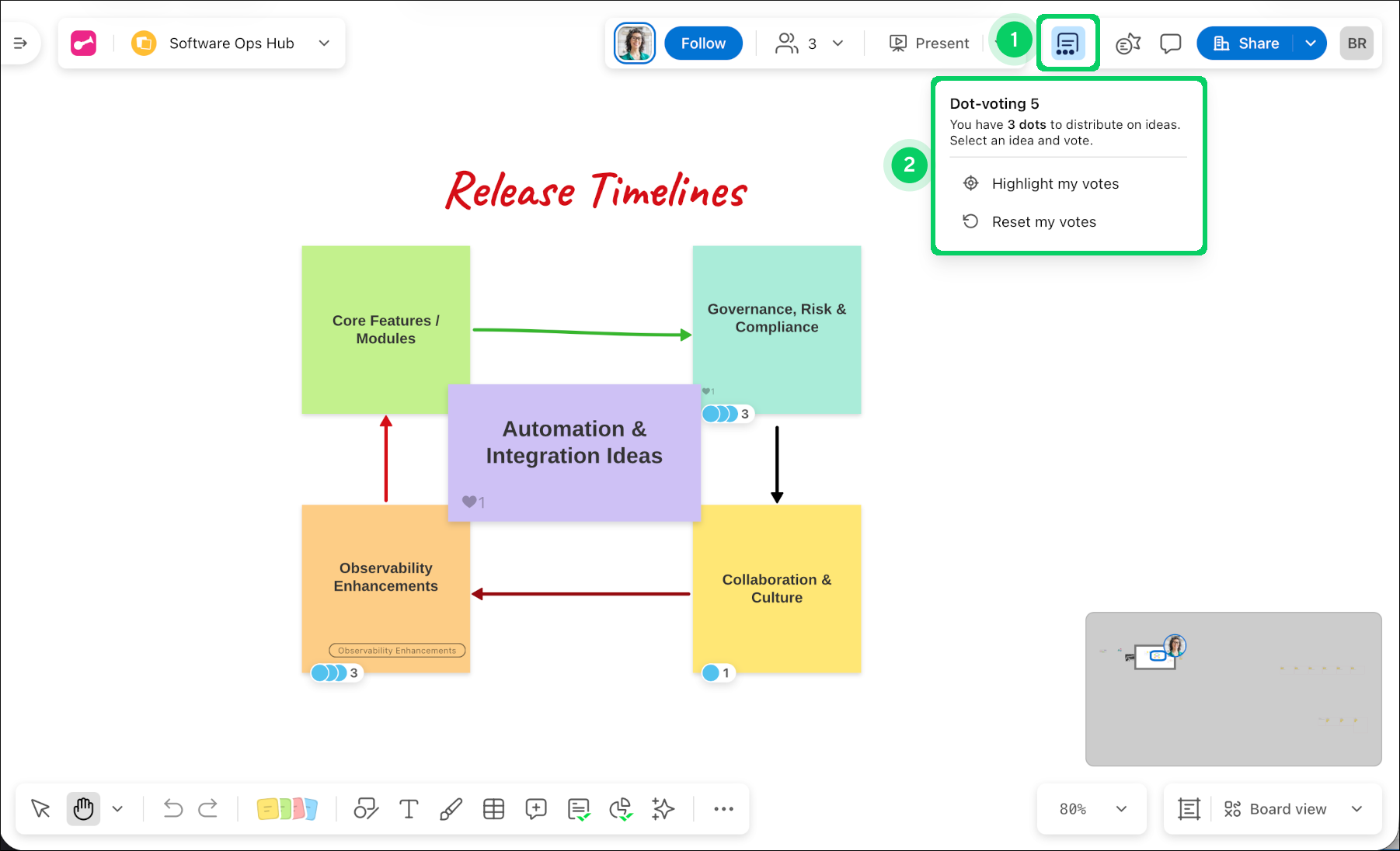The width and height of the screenshot is (1400, 851).
Task: Click the undo arrow
Action: [172, 809]
